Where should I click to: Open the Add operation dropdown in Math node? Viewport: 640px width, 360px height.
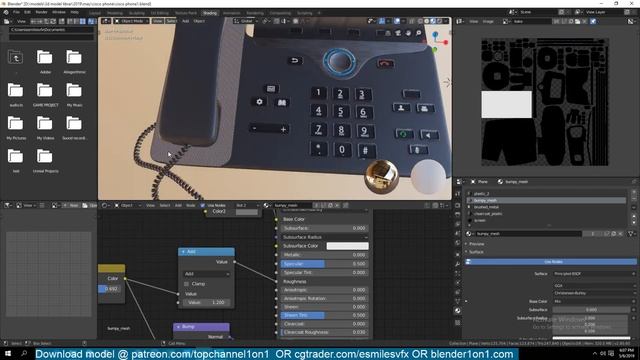tap(207, 274)
